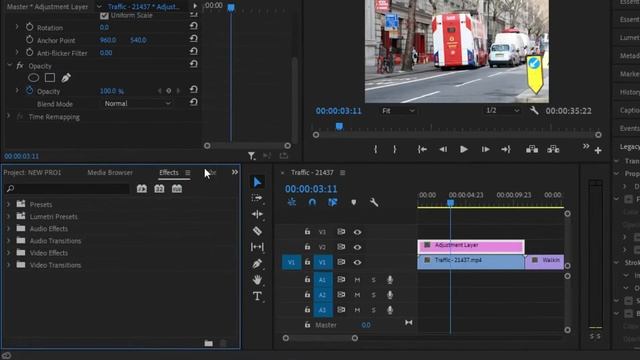Screen dimensions: 640x360
Task: Select the Hand tool
Action: pos(257,280)
